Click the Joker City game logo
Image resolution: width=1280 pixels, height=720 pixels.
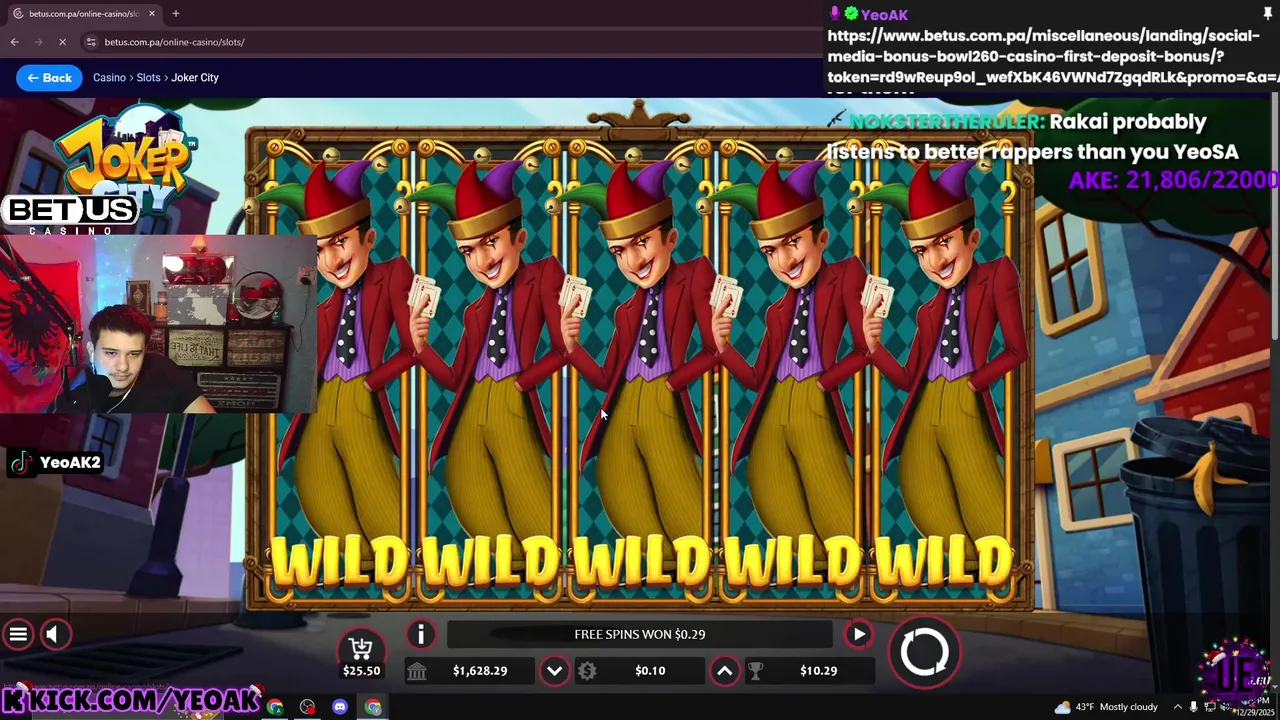(127, 158)
